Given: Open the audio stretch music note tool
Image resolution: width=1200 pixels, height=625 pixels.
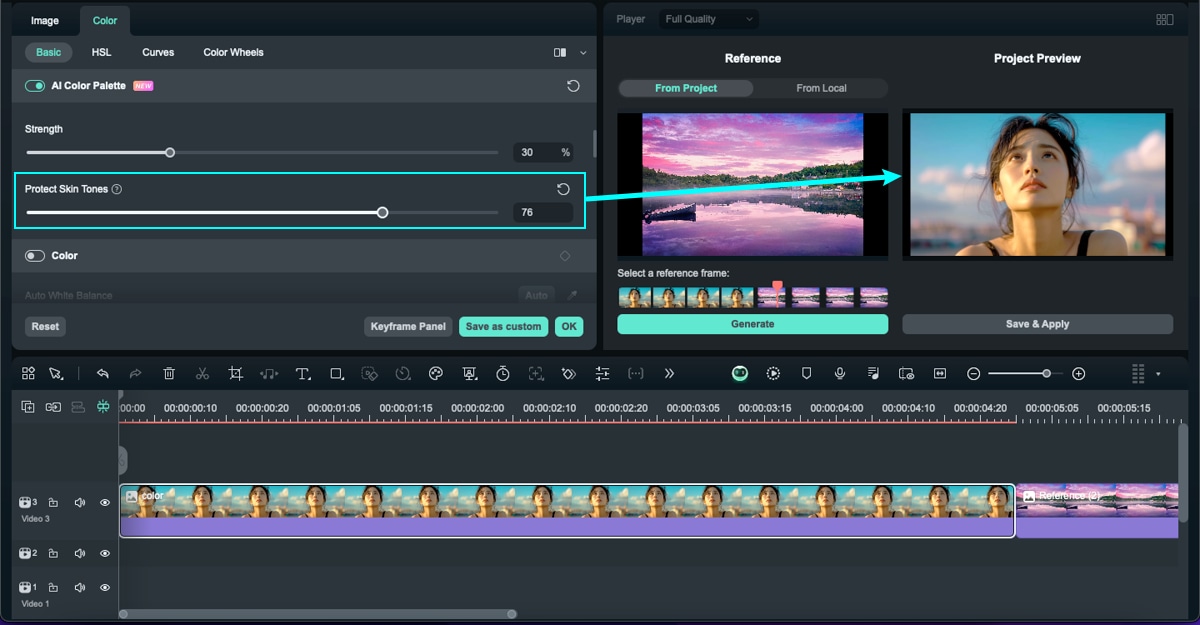Looking at the screenshot, I should [269, 373].
